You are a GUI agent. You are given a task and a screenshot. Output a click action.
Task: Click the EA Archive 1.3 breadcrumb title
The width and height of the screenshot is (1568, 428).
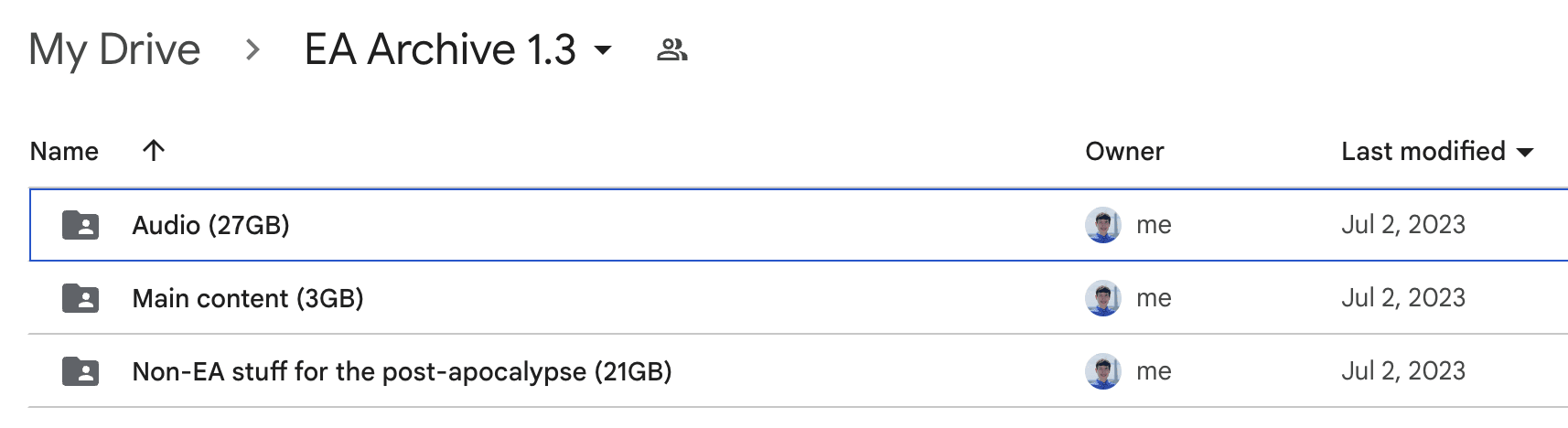coord(440,49)
